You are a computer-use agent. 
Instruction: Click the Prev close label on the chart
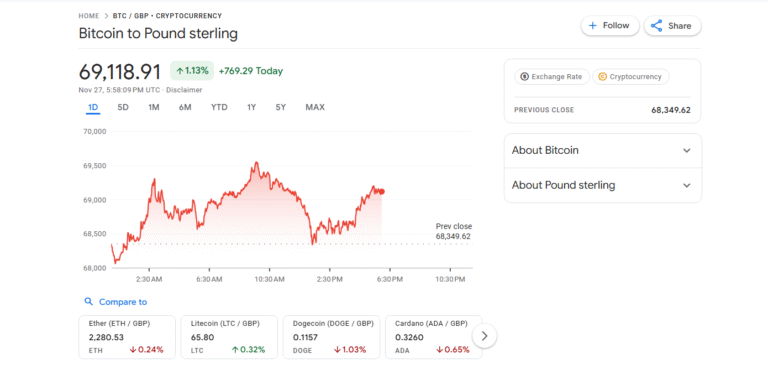pos(454,226)
